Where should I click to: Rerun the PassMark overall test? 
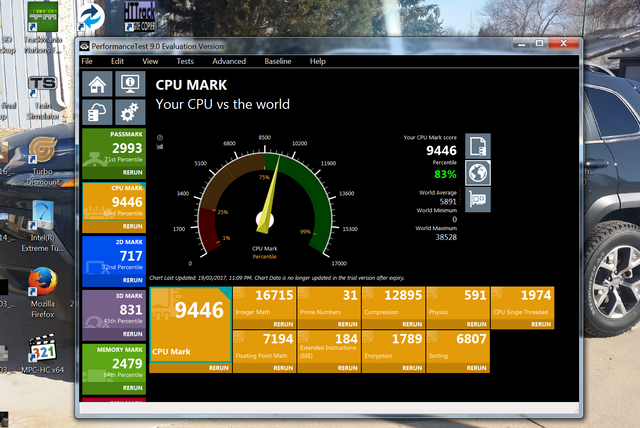tap(133, 173)
